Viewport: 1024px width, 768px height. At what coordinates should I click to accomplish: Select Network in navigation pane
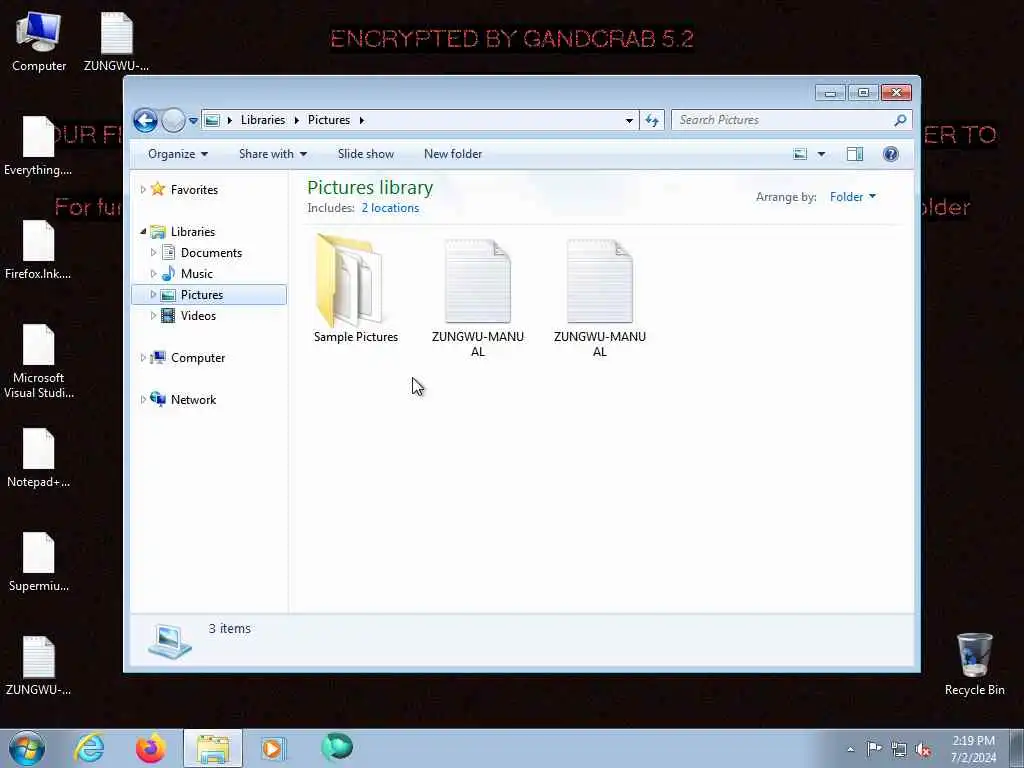tap(193, 400)
